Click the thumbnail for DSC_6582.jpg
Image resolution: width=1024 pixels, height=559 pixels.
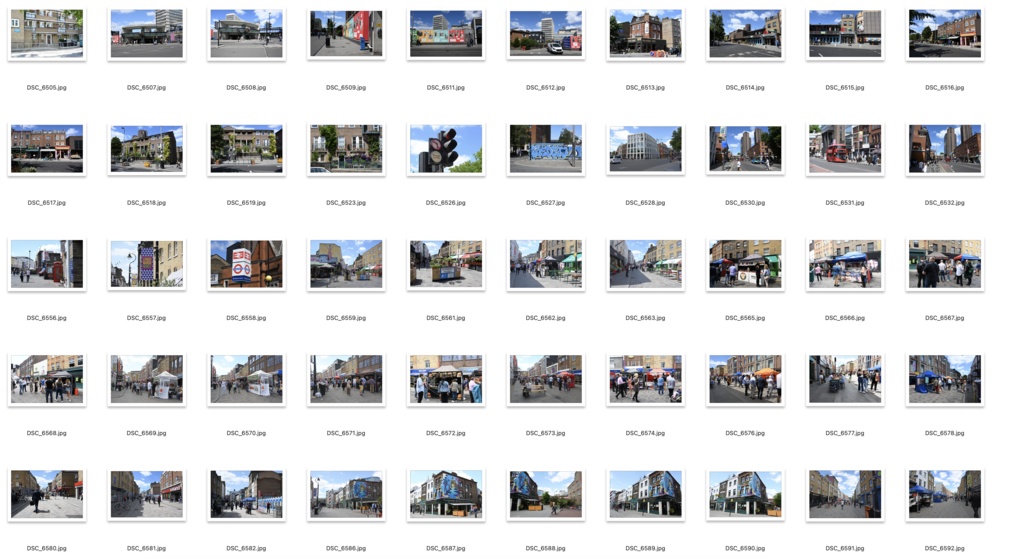[246, 494]
